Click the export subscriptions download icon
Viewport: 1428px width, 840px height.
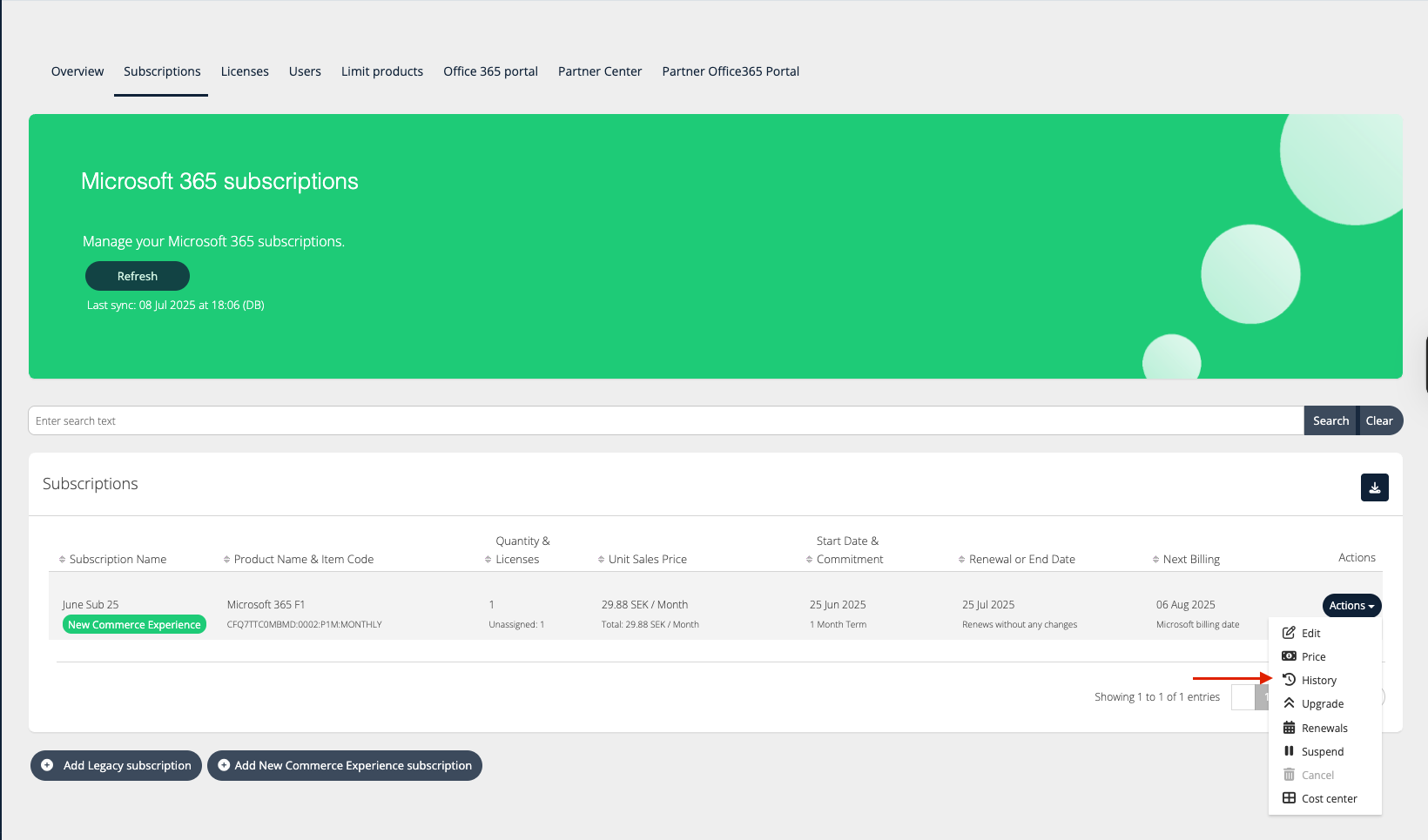pyautogui.click(x=1374, y=487)
